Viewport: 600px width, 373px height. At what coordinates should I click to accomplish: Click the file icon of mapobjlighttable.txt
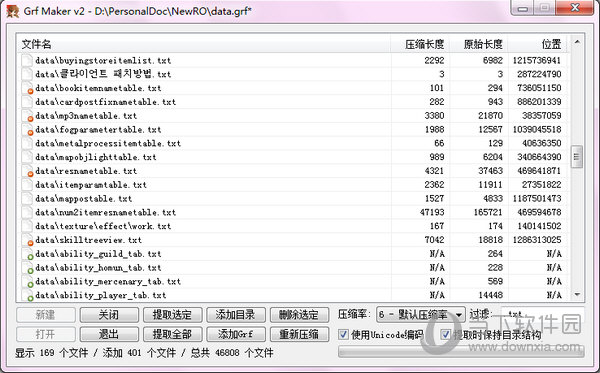click(x=27, y=157)
